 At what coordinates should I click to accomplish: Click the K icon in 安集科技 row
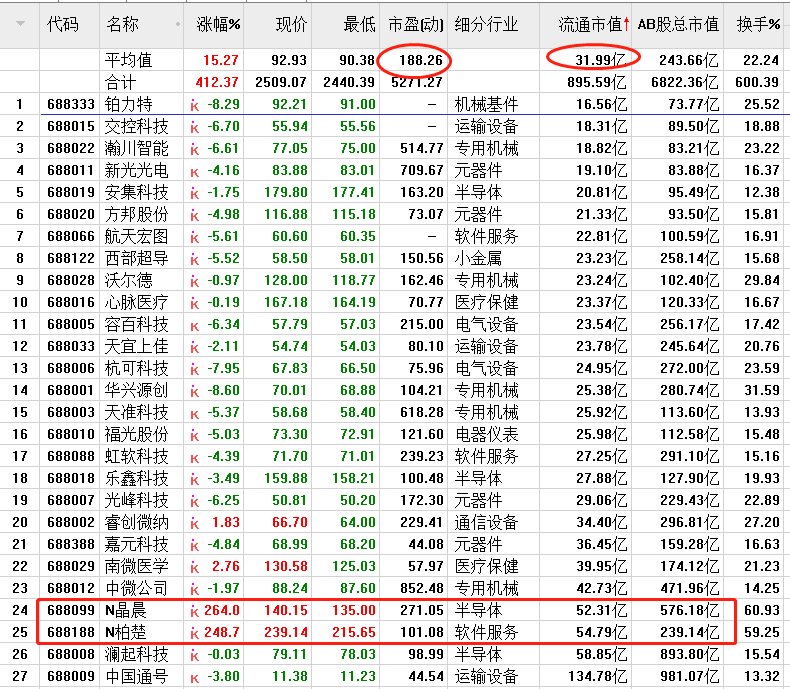pyautogui.click(x=194, y=194)
